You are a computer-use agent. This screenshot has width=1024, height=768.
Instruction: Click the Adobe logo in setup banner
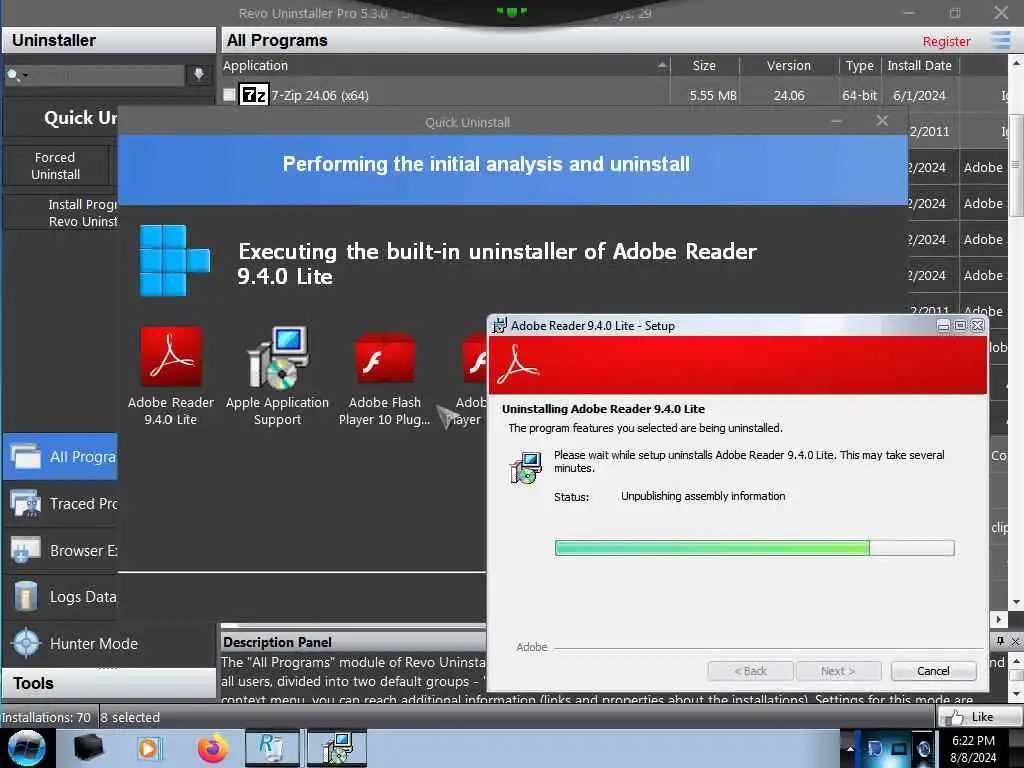517,365
